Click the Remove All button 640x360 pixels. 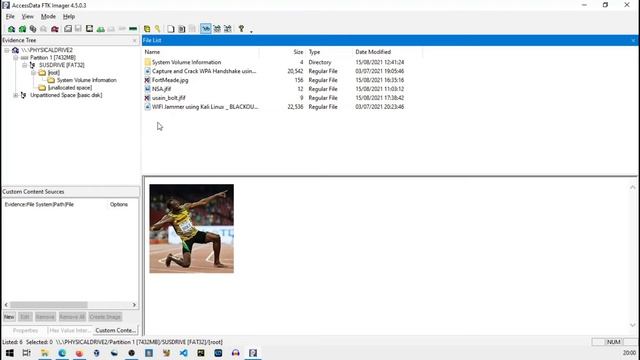[72, 317]
